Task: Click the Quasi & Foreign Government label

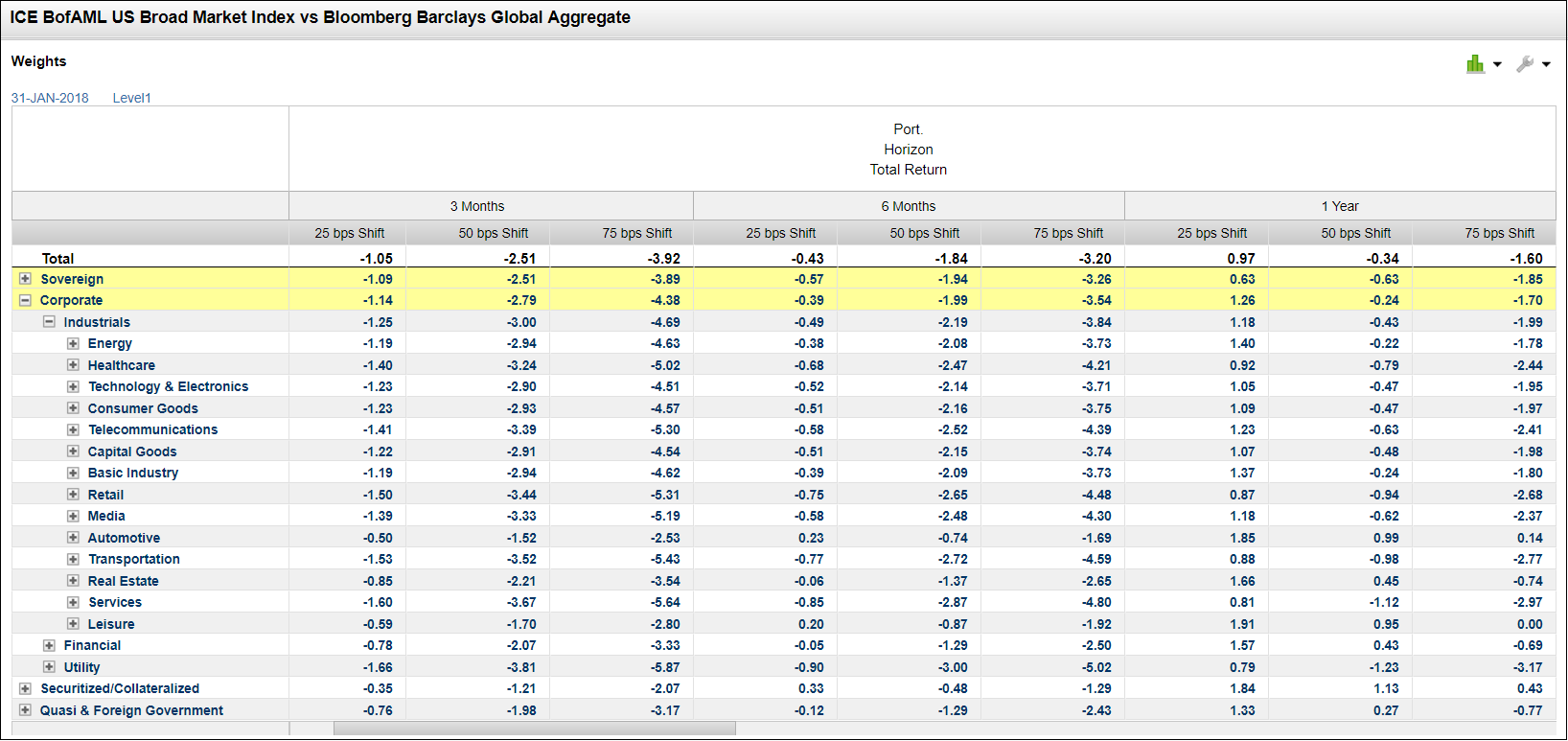Action: point(131,710)
